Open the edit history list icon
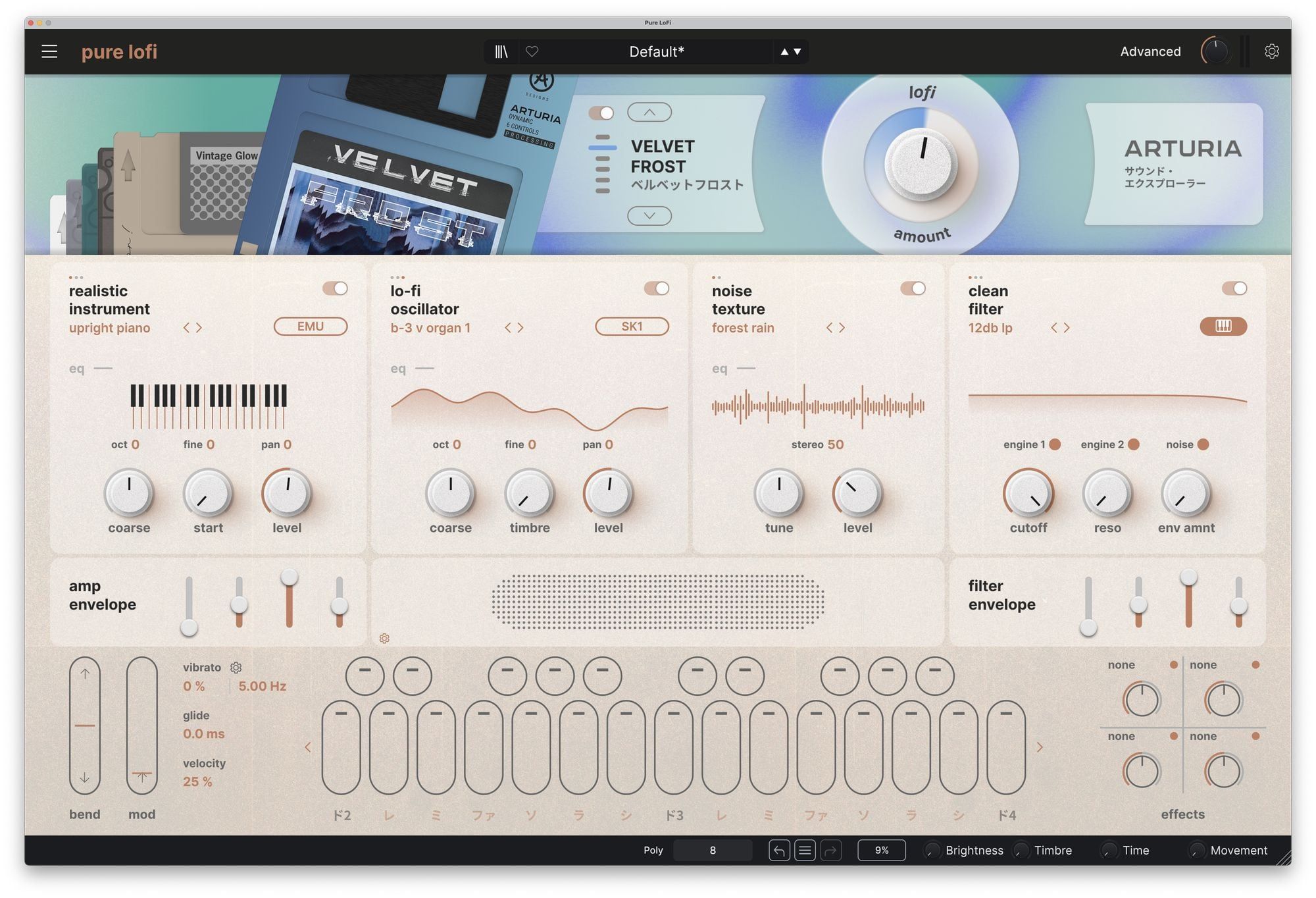Image resolution: width=1316 pixels, height=898 pixels. [x=805, y=851]
